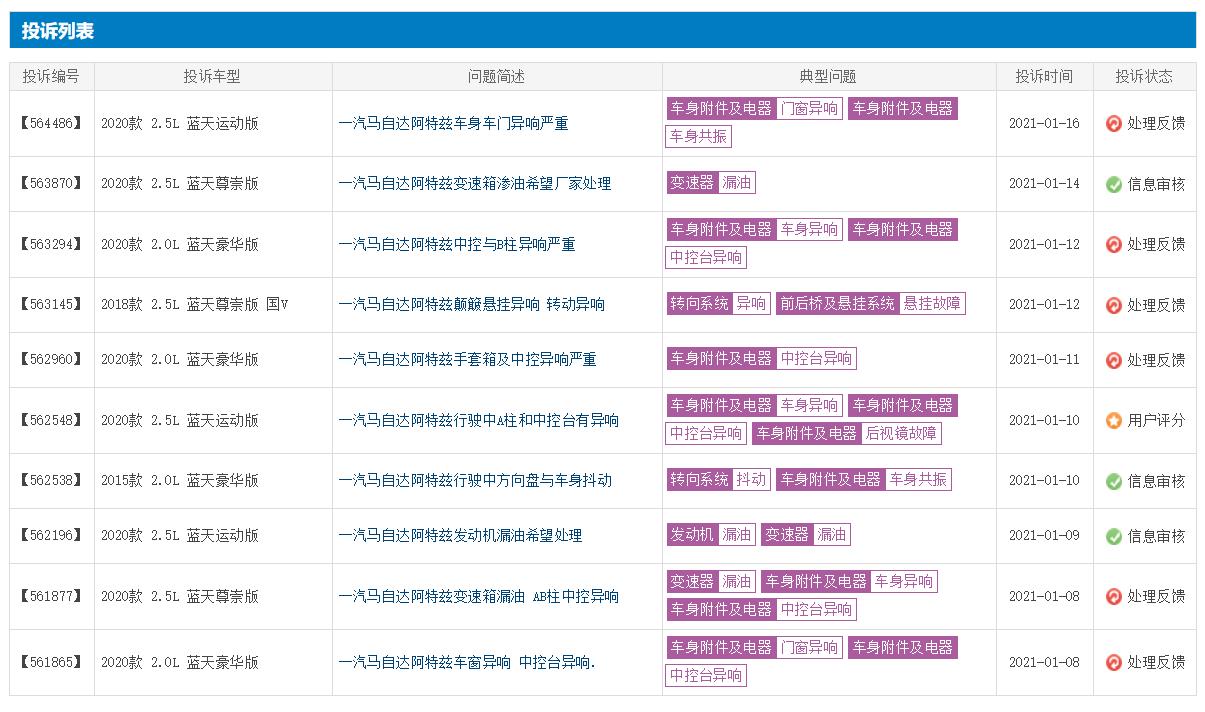Click green check icon for complaint 563870

pyautogui.click(x=1113, y=184)
